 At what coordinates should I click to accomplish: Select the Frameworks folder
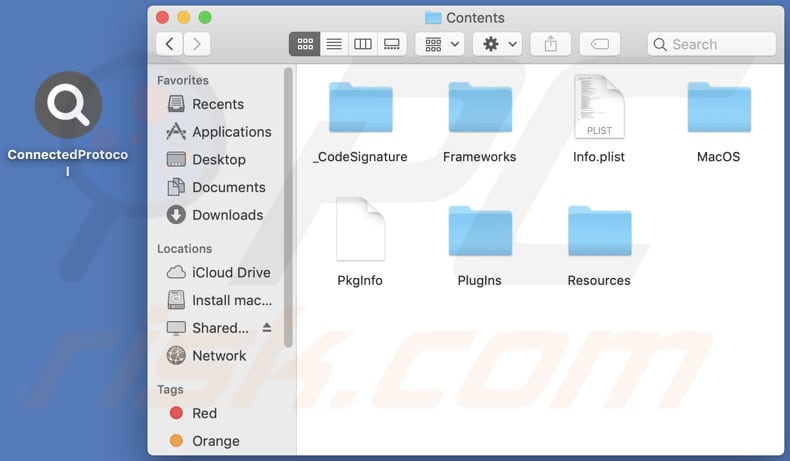coord(480,107)
